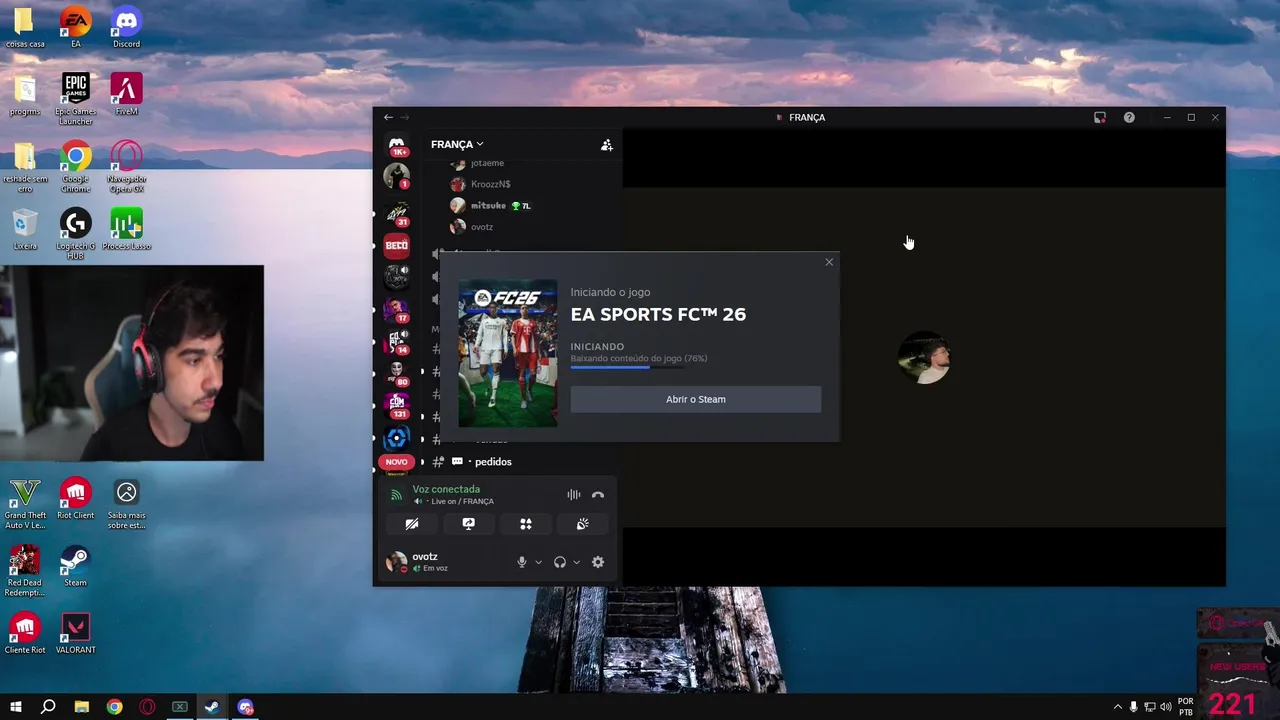The height and width of the screenshot is (720, 1280).
Task: Open the Discord desktop shortcut
Action: 126,27
